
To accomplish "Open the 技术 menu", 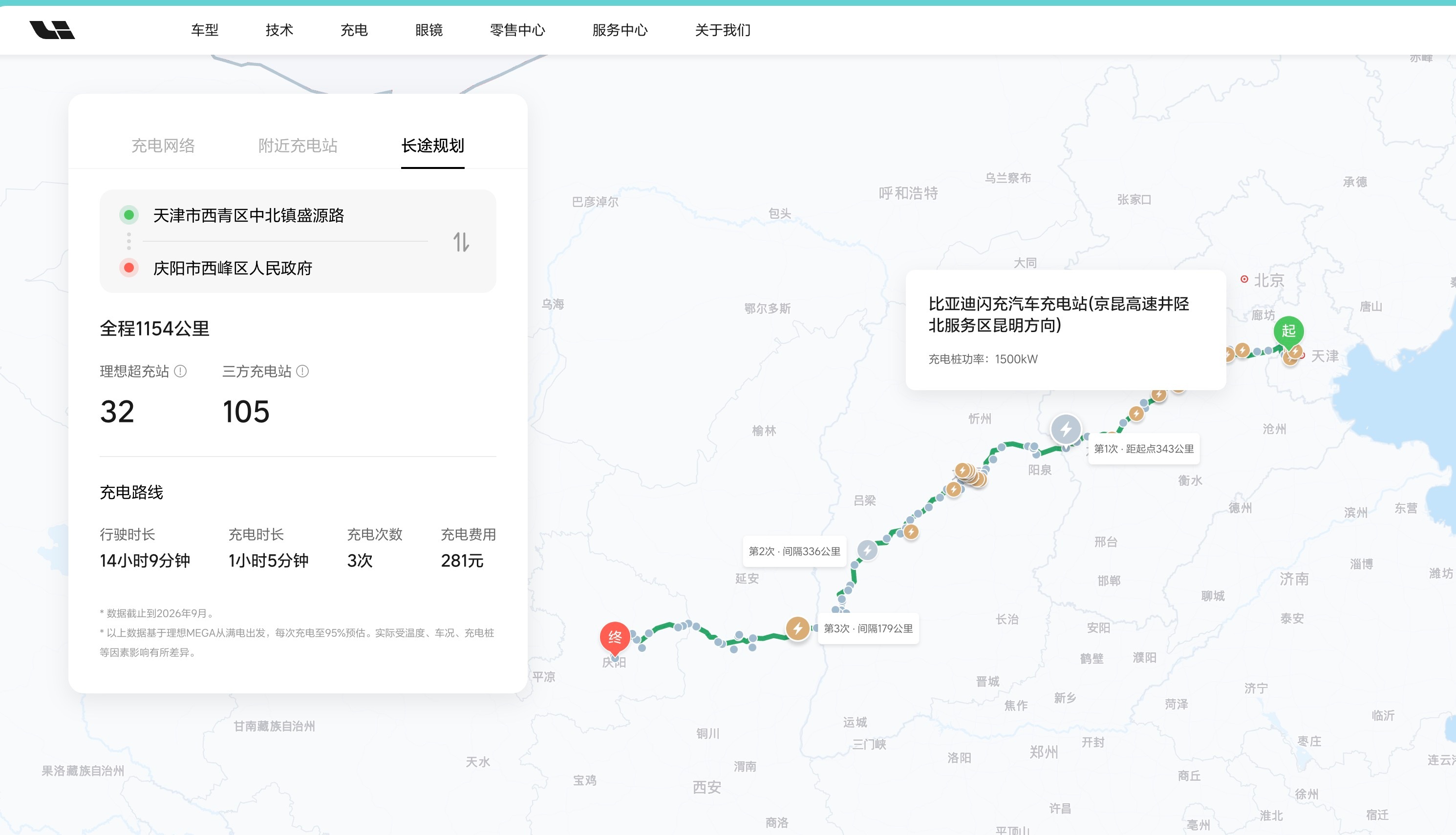I will point(279,30).
